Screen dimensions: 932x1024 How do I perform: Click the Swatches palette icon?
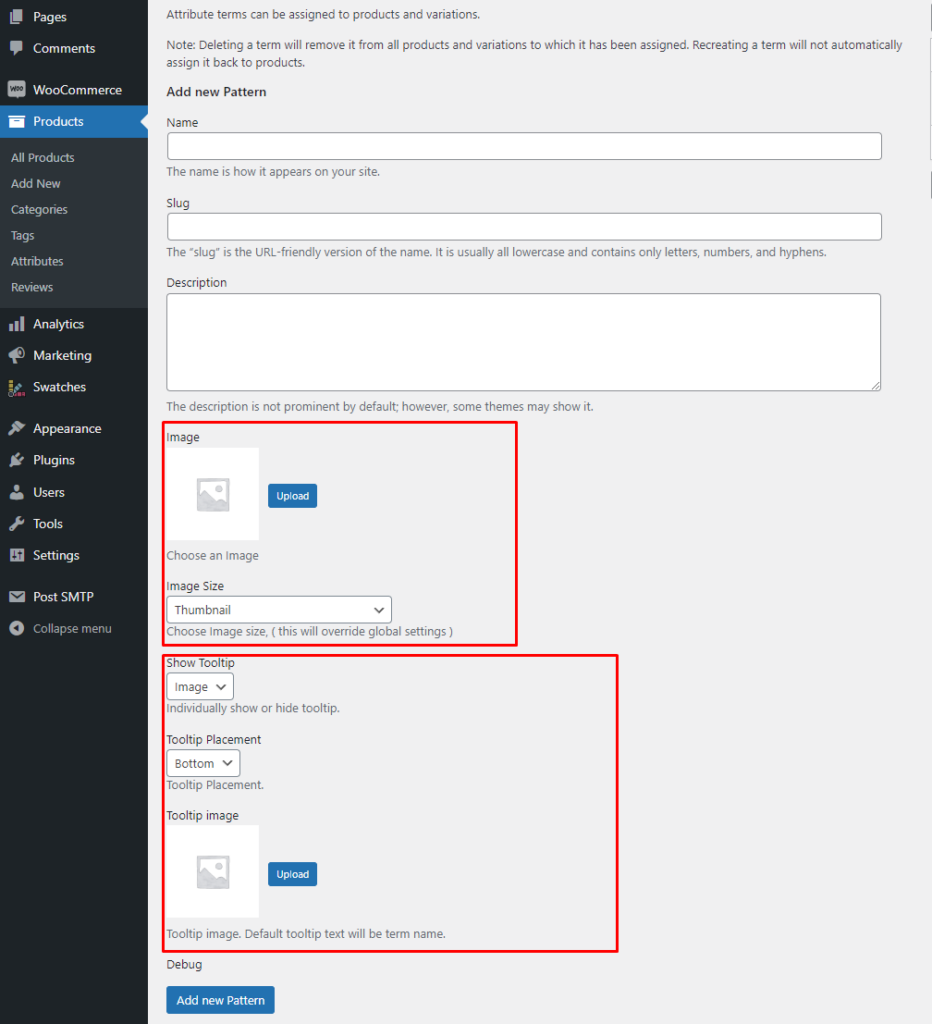click(x=16, y=387)
